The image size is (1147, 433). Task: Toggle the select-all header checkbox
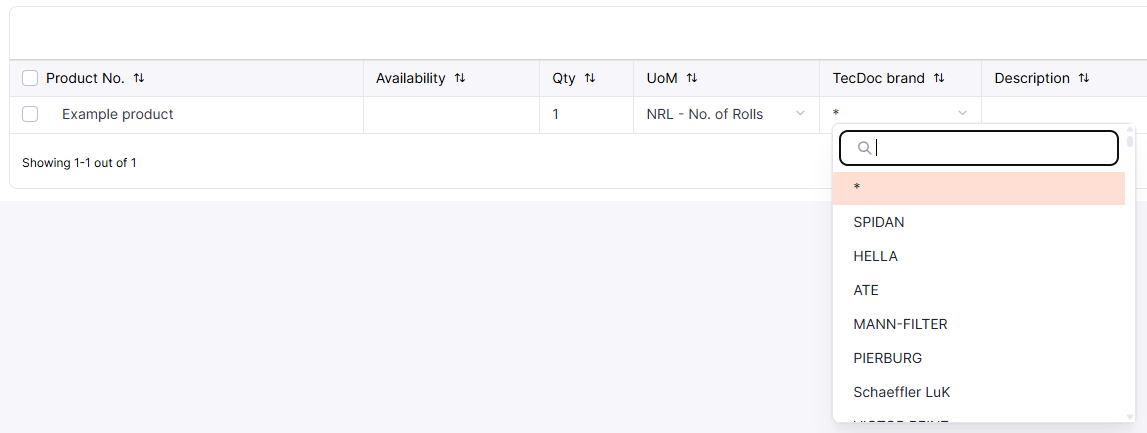30,78
